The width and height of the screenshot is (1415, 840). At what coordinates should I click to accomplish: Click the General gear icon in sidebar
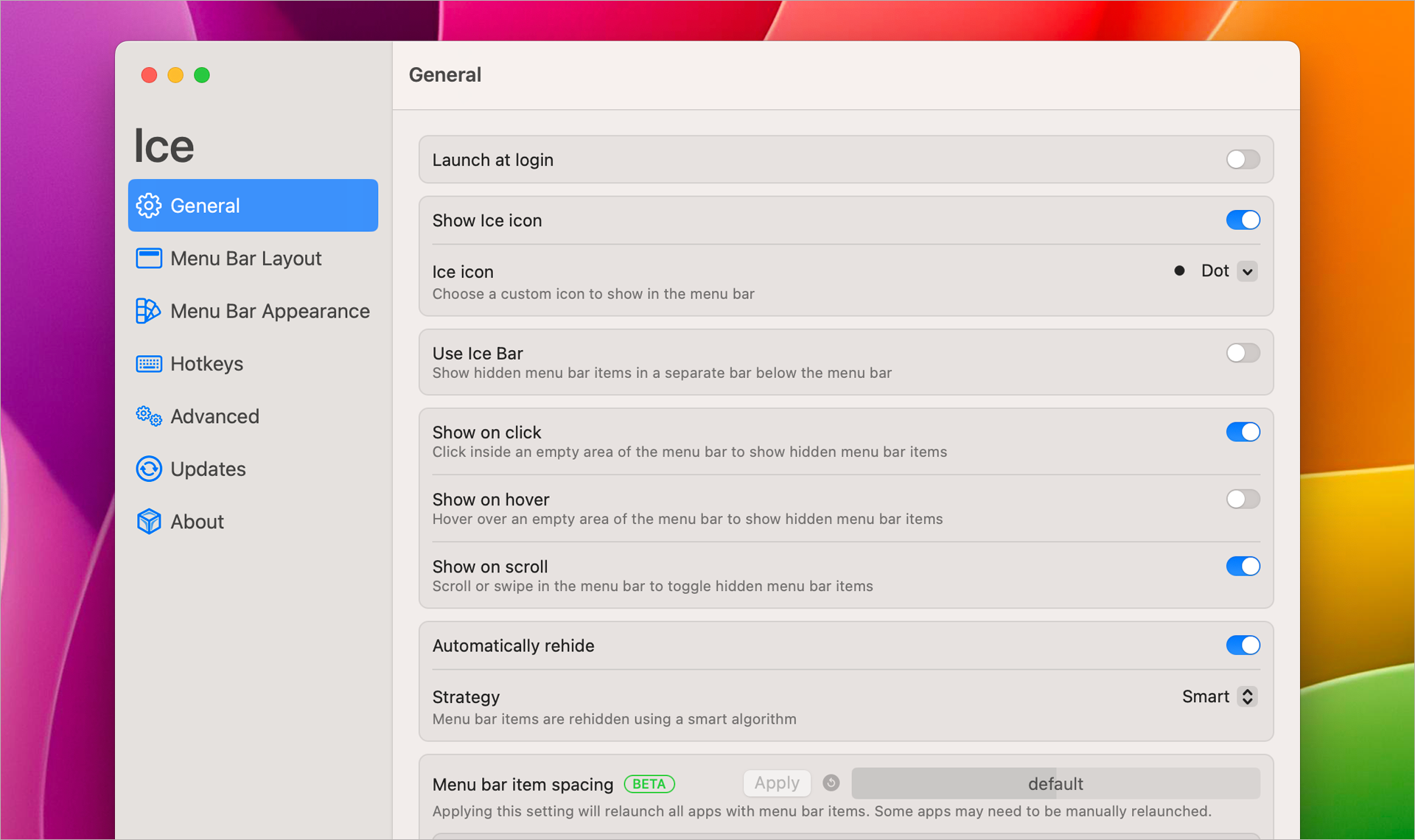(148, 206)
